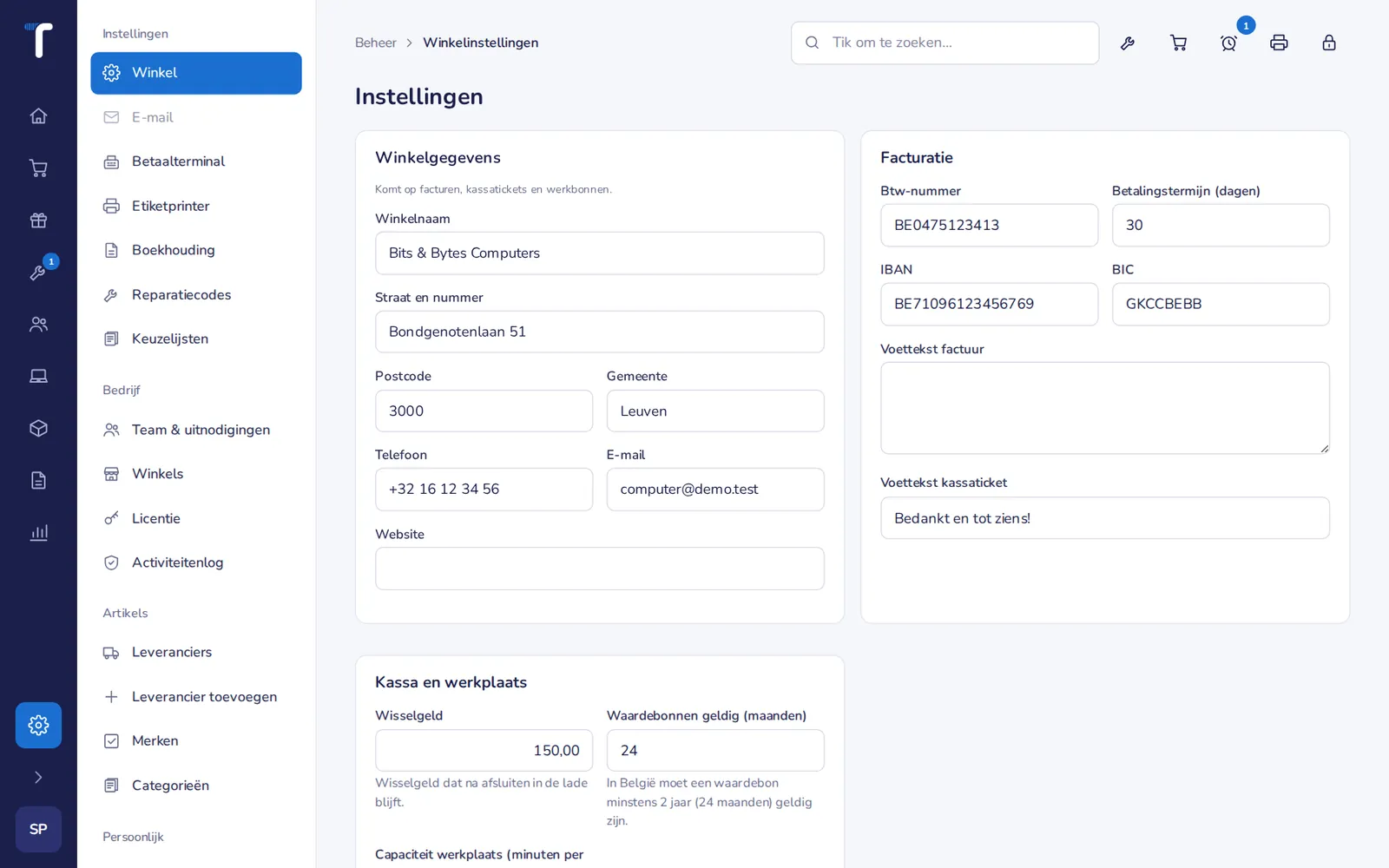Open the shopping cart icon in the left sidebar
Viewport: 1389px width, 868px height.
38,168
